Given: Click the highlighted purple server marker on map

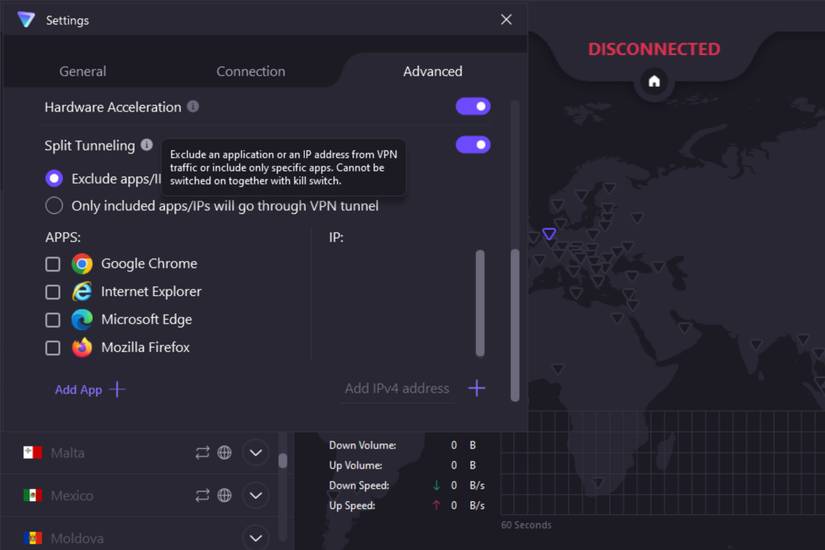Looking at the screenshot, I should coord(549,234).
